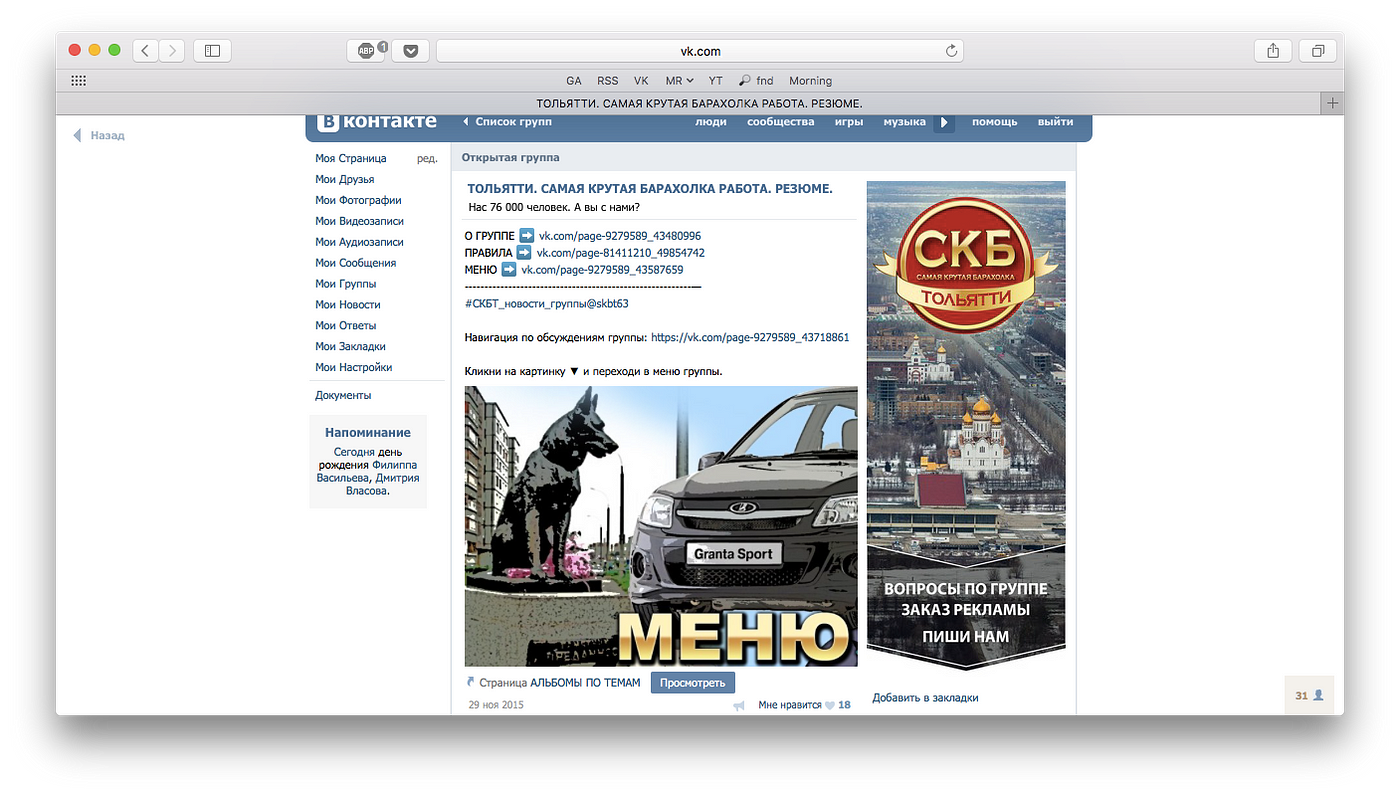Open the VK bookmark
Screen dimensions: 1400x795
pos(641,81)
